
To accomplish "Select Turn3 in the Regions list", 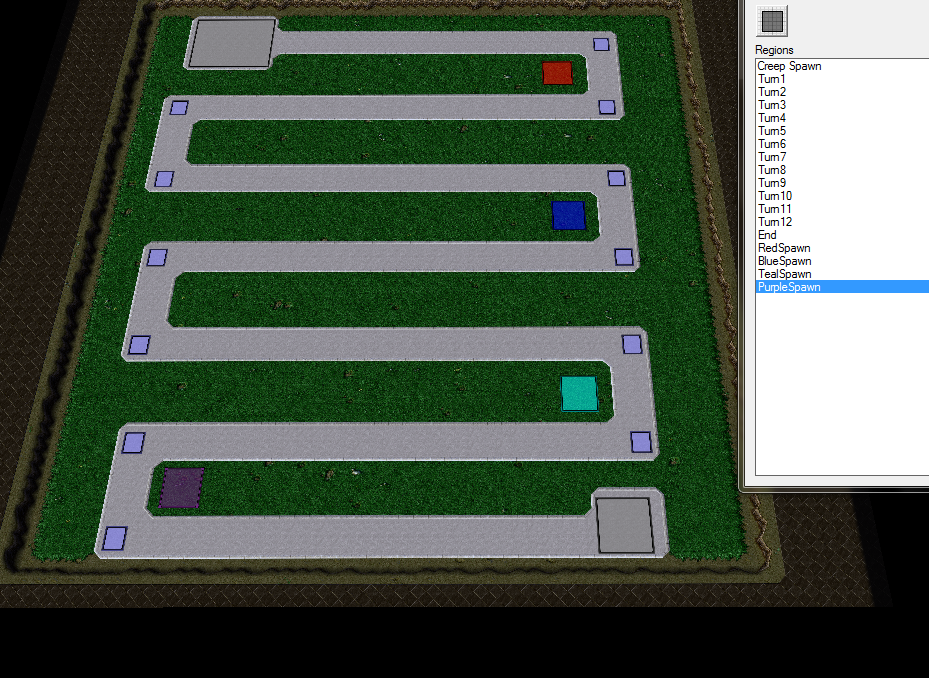I will [771, 105].
